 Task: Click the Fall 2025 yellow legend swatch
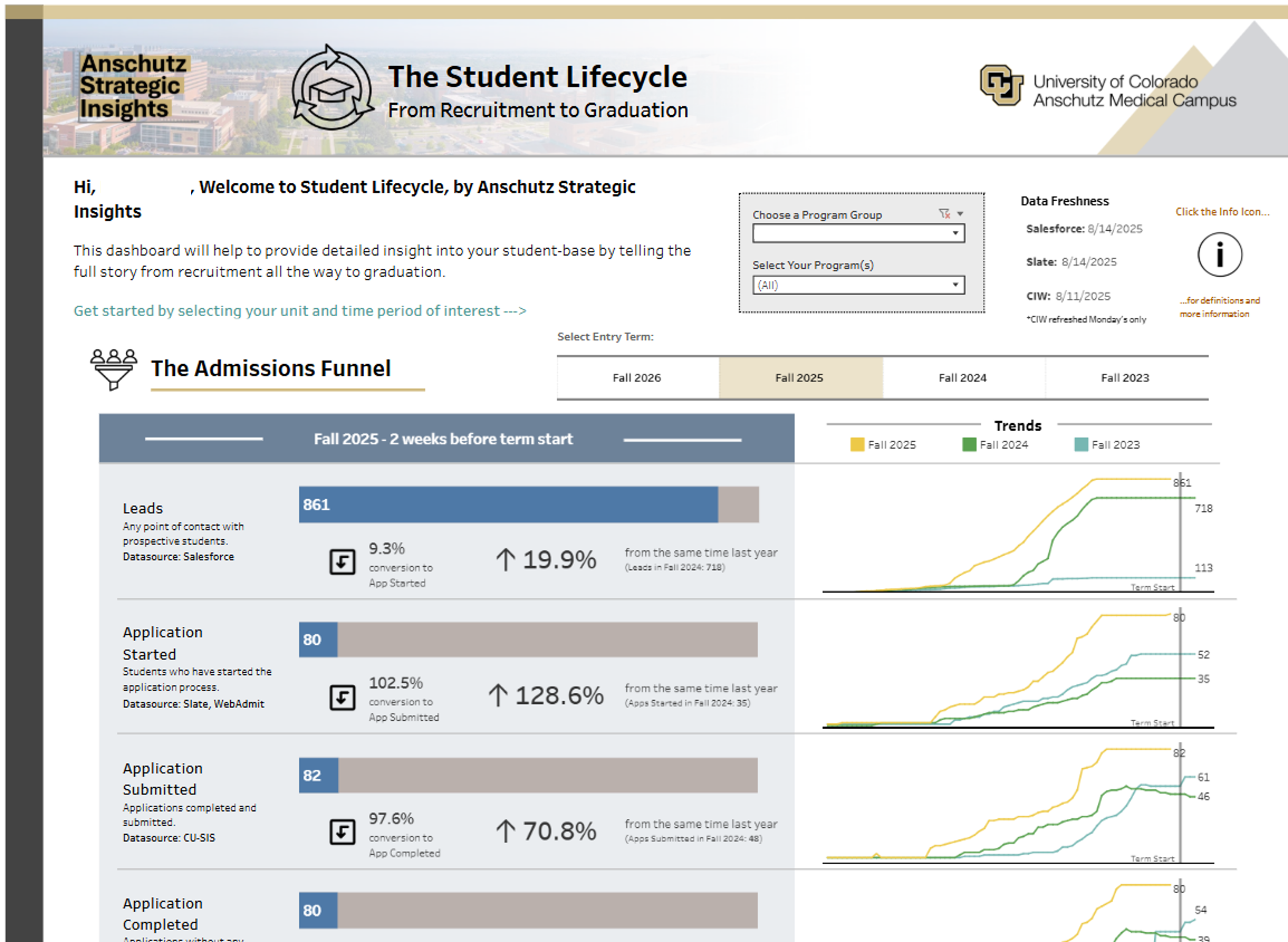tap(857, 445)
